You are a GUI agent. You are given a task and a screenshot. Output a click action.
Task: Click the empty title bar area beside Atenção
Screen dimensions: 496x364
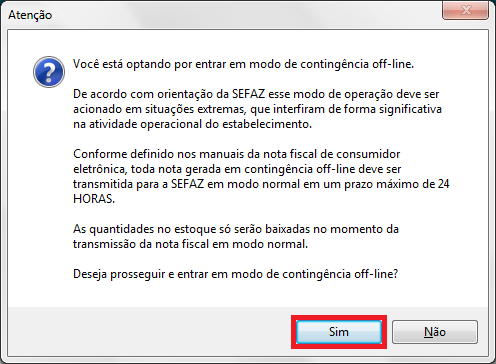point(247,15)
